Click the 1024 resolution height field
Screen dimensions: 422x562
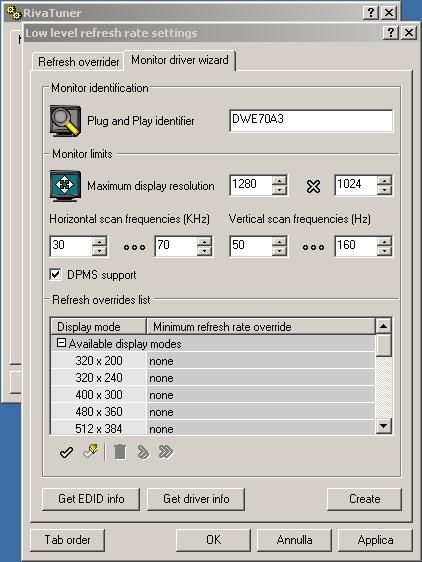(x=356, y=185)
